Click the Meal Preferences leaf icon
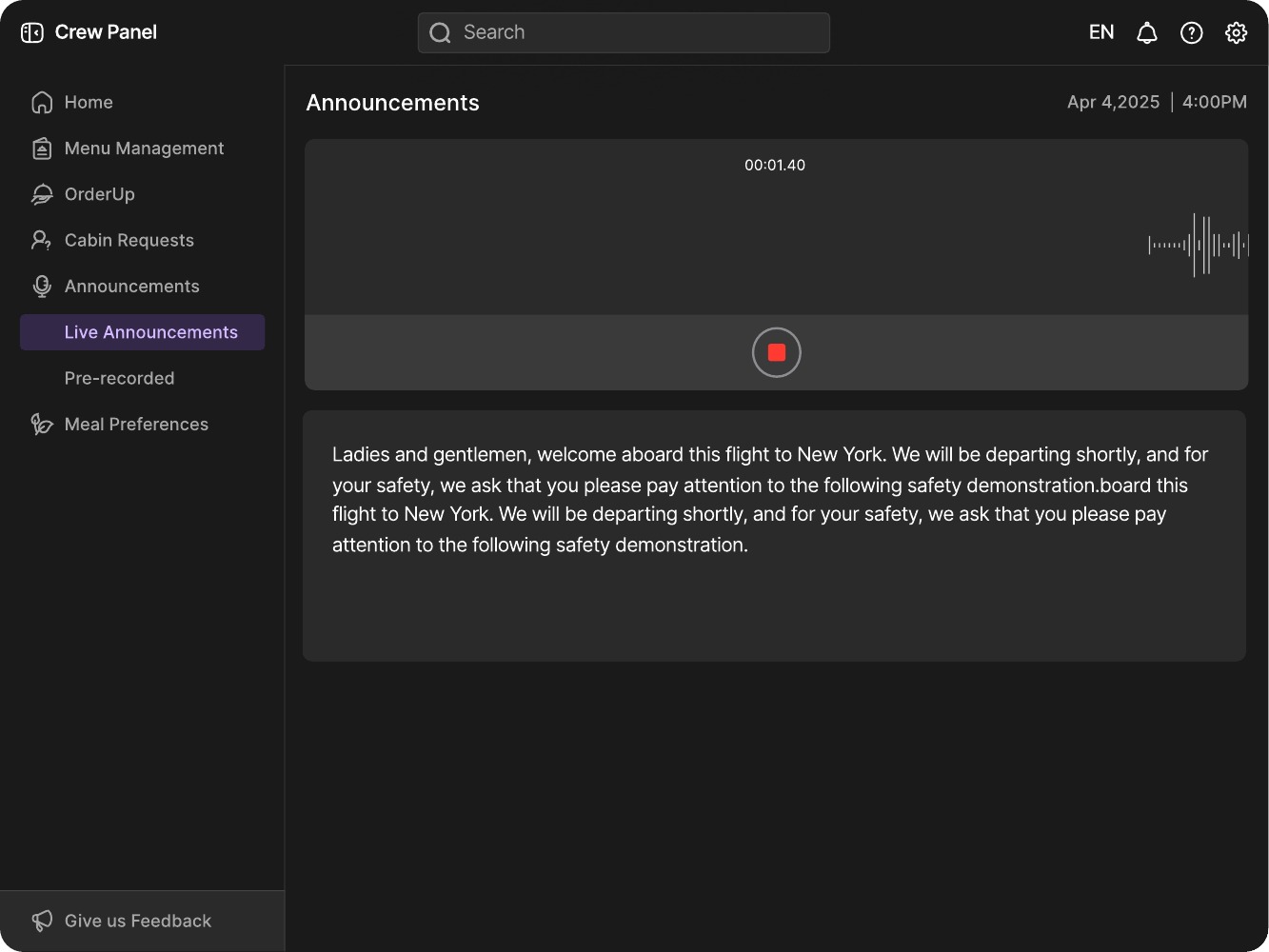The height and width of the screenshot is (952, 1269). pyautogui.click(x=42, y=425)
